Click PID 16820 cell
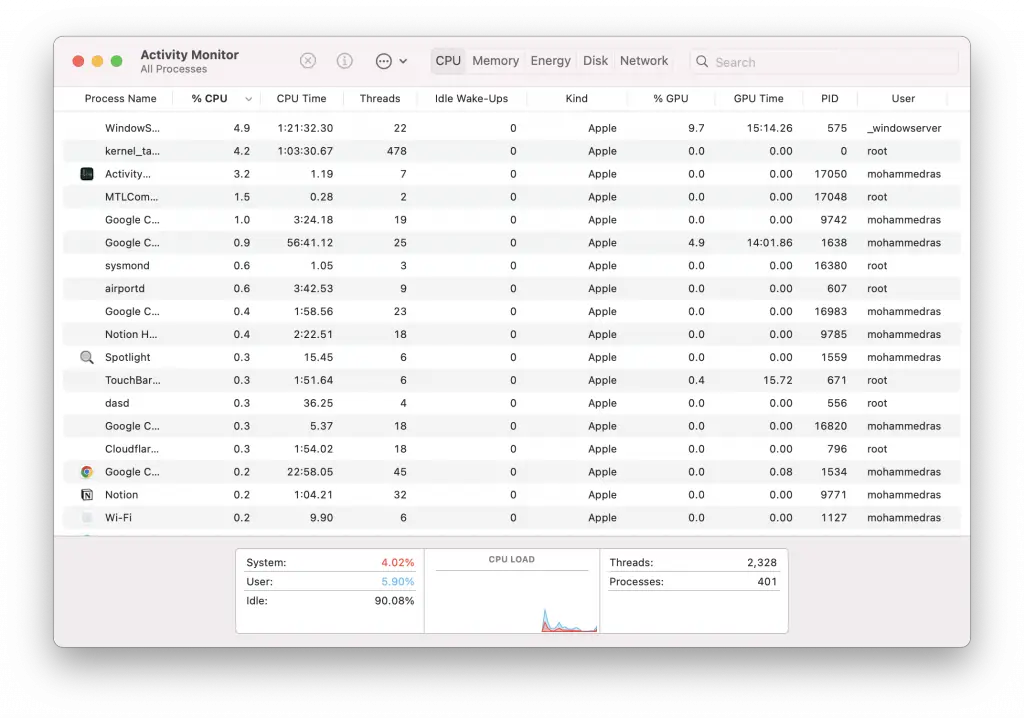The height and width of the screenshot is (718, 1024). point(830,426)
